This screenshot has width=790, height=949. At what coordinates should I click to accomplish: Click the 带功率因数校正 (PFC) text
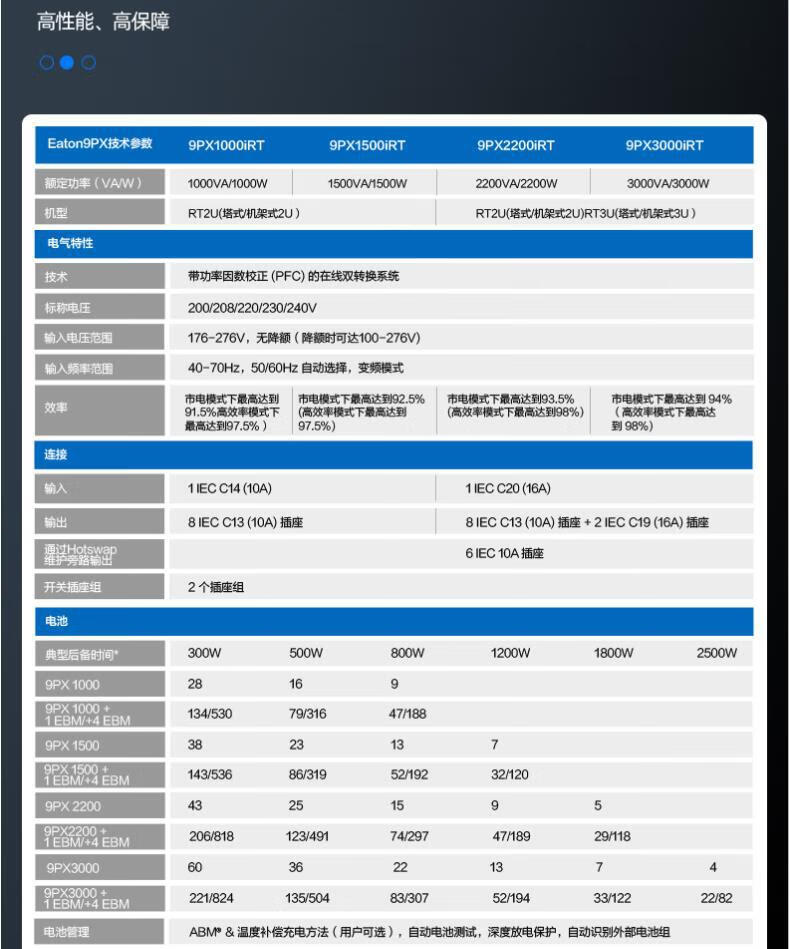click(x=294, y=277)
